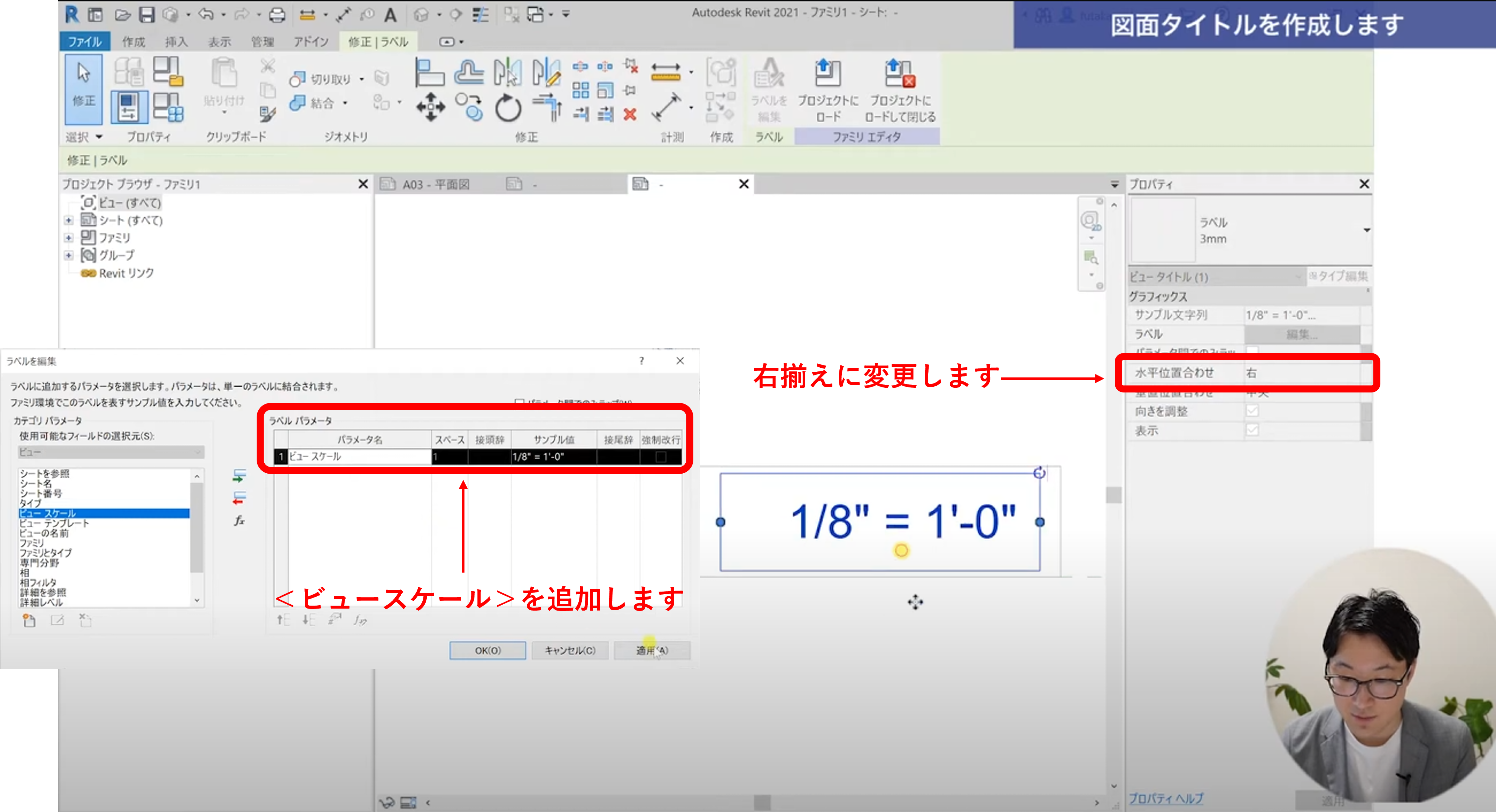Screen dimensions: 1496x812
Task: Click add parameter to label green arrow
Action: pos(239,476)
